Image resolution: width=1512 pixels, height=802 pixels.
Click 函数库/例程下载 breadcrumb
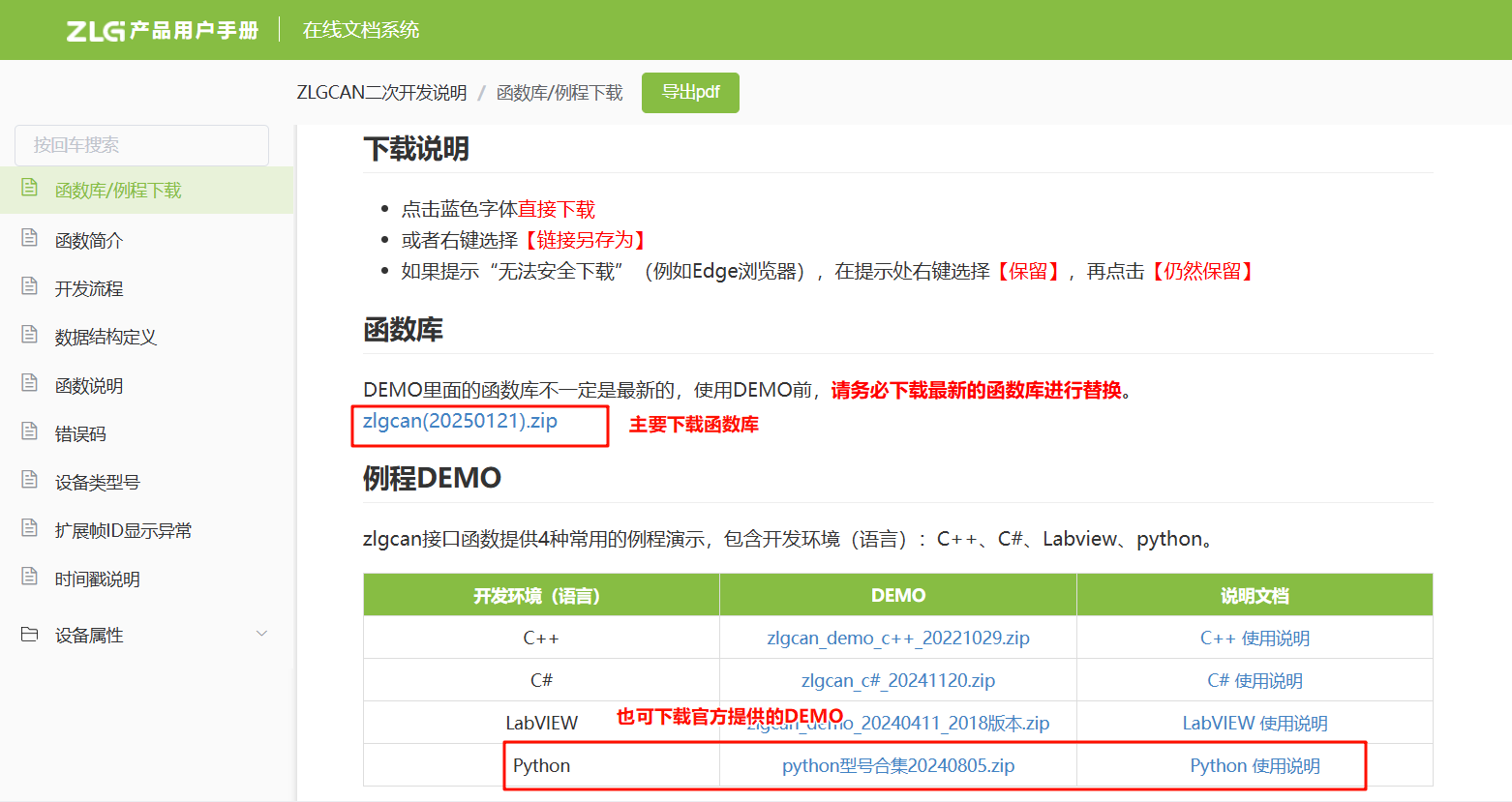559,93
